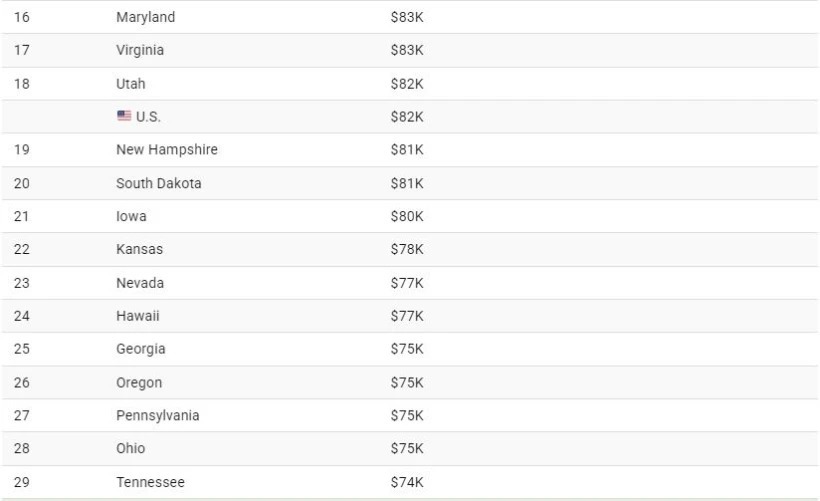Select Pennsylvania in the table
820x501 pixels.
point(157,416)
